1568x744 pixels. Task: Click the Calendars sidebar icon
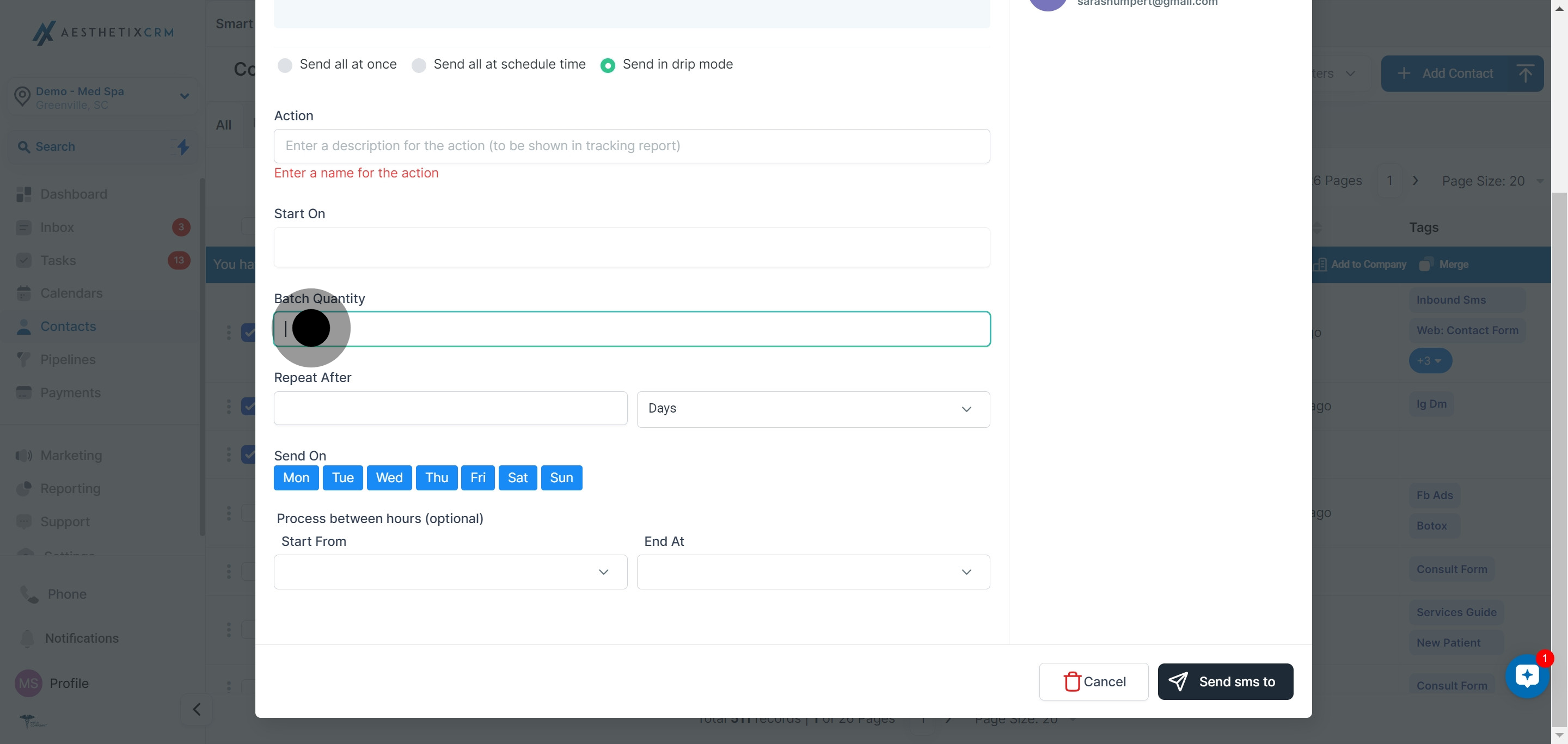pyautogui.click(x=24, y=293)
